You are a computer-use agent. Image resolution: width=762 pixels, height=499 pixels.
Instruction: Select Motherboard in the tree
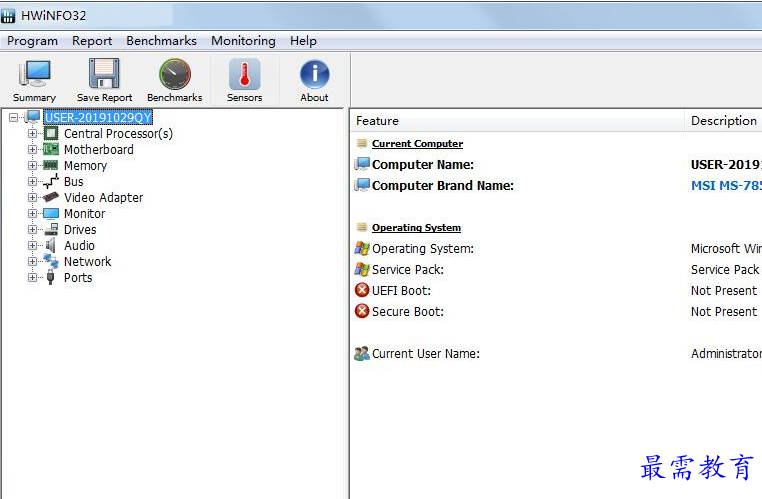99,150
